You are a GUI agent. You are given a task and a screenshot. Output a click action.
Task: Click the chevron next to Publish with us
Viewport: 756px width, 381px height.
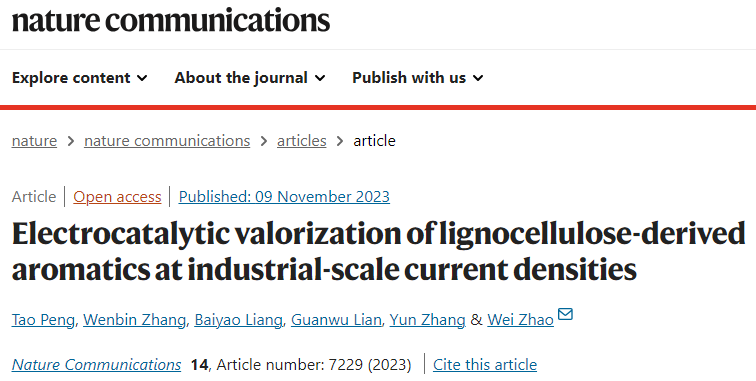[478, 78]
